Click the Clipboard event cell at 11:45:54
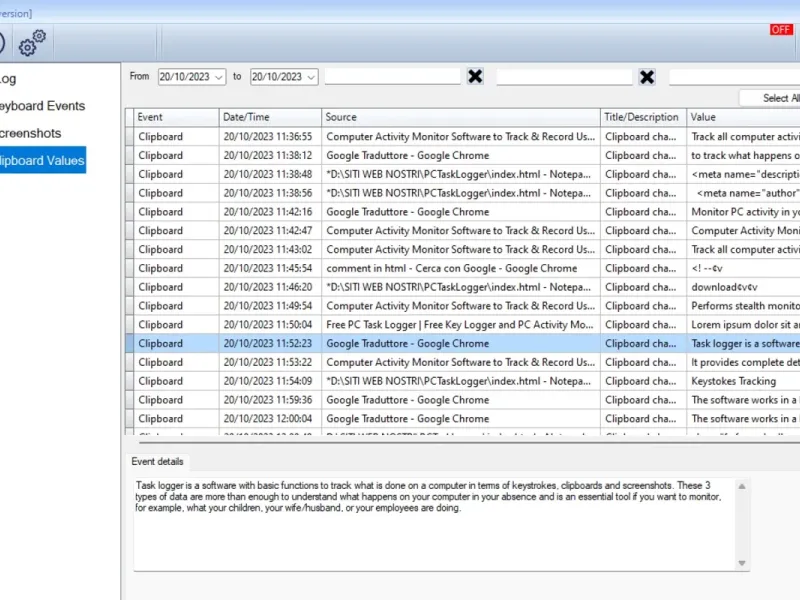Image resolution: width=800 pixels, height=600 pixels. (x=177, y=268)
